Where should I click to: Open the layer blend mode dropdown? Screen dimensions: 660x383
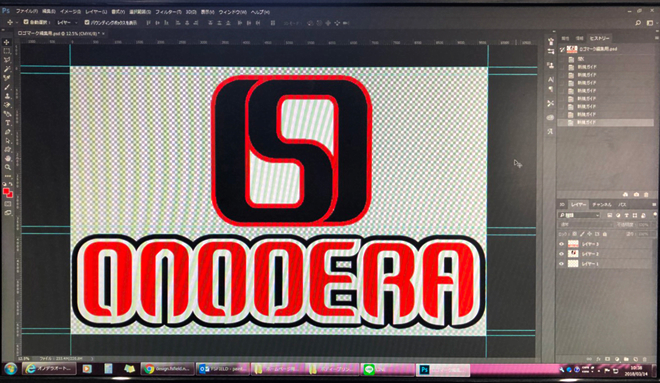click(586, 225)
